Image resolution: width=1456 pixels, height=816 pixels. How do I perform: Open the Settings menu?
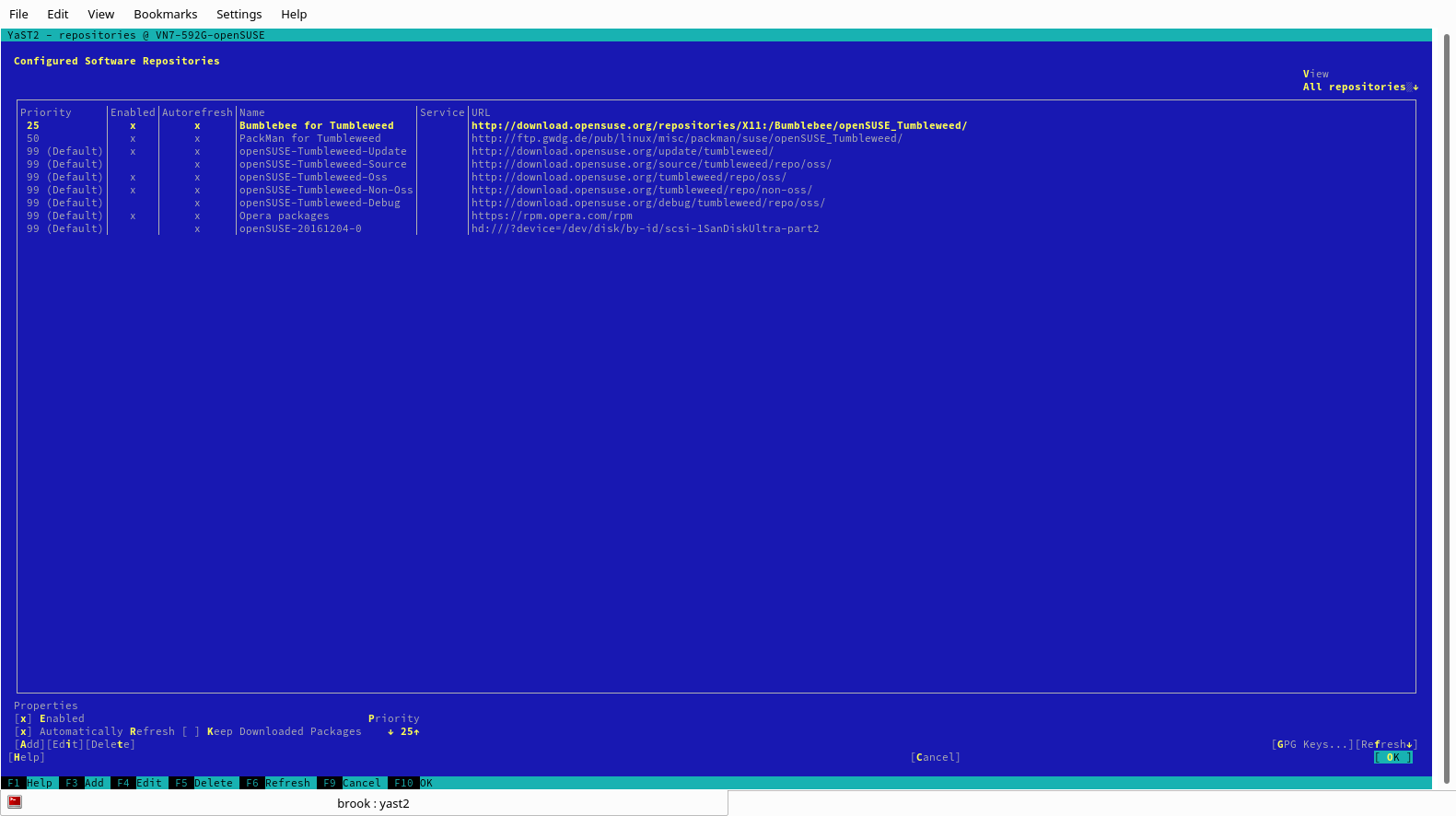[239, 14]
